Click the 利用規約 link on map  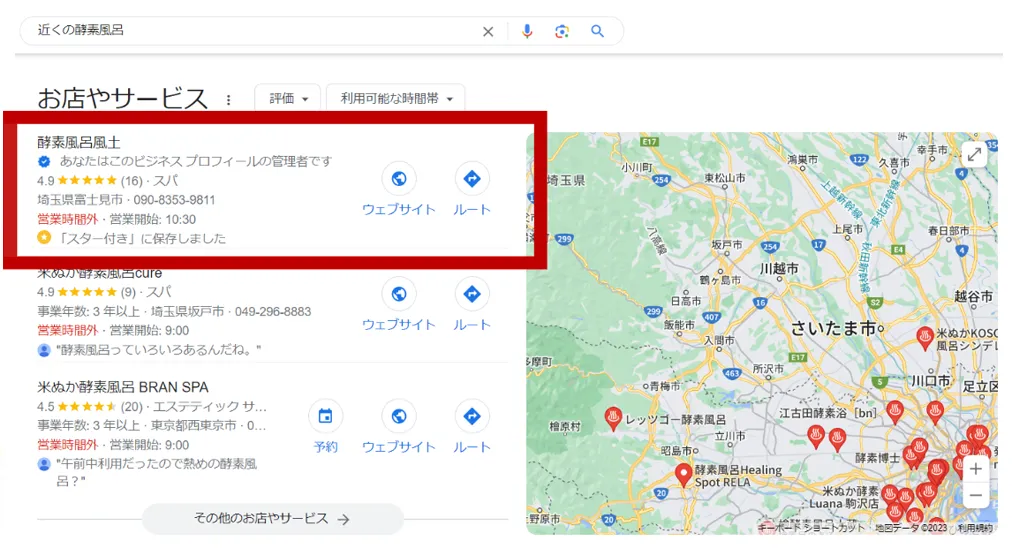coord(975,528)
